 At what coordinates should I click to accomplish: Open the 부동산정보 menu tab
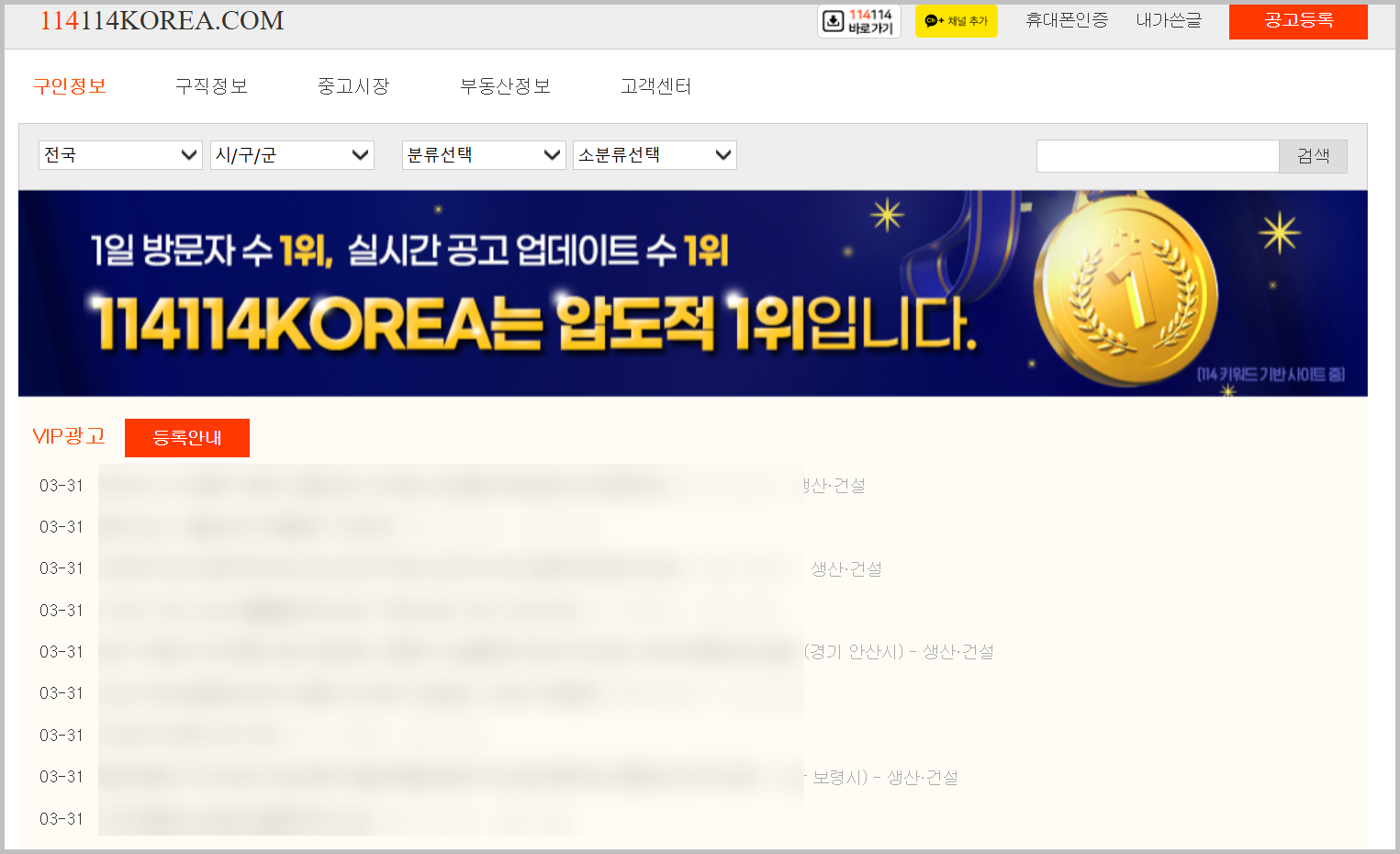506,86
